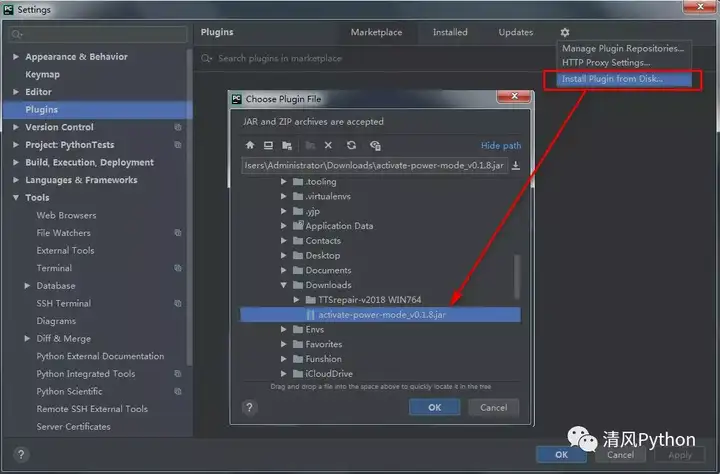
Task: Select Plugins in the settings tree
Action: [x=97, y=109]
